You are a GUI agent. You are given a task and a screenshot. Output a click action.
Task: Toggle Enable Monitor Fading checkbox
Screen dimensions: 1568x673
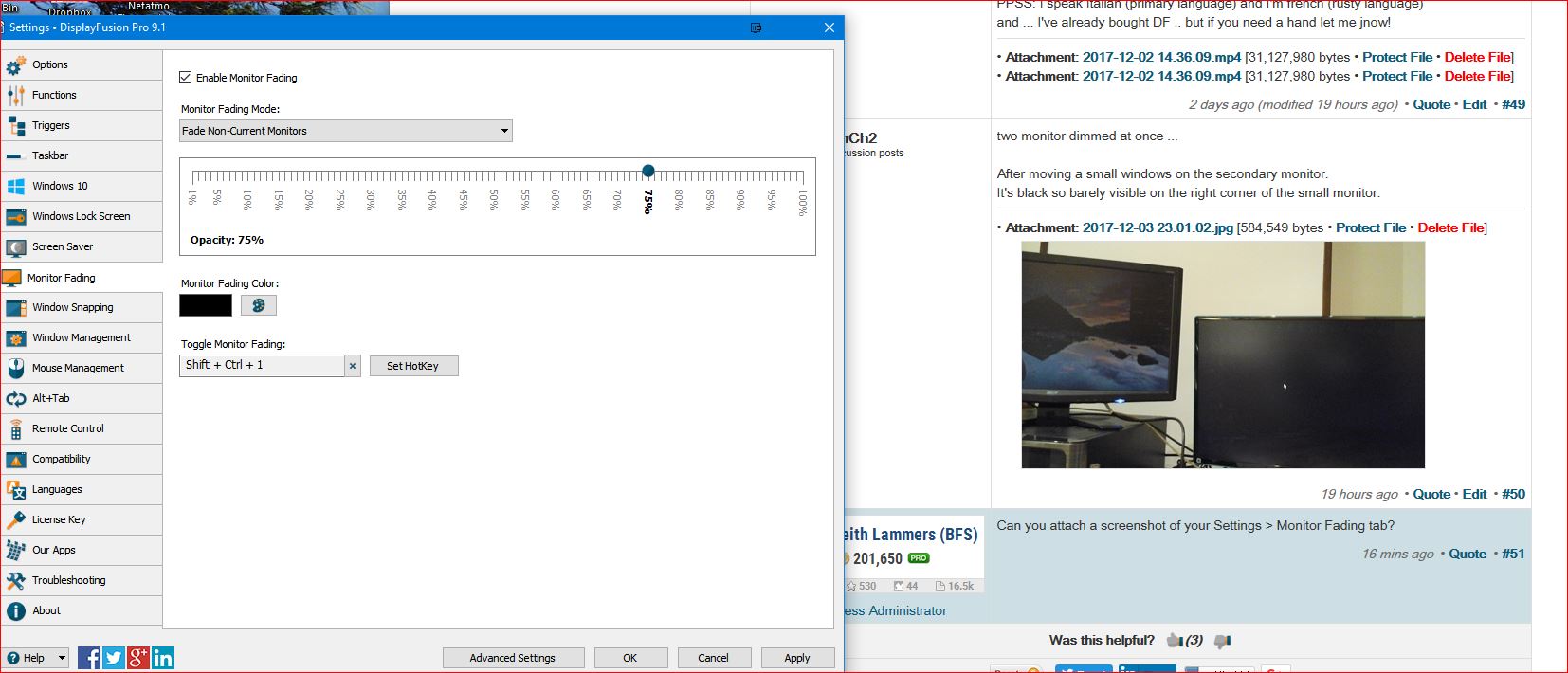tap(186, 78)
